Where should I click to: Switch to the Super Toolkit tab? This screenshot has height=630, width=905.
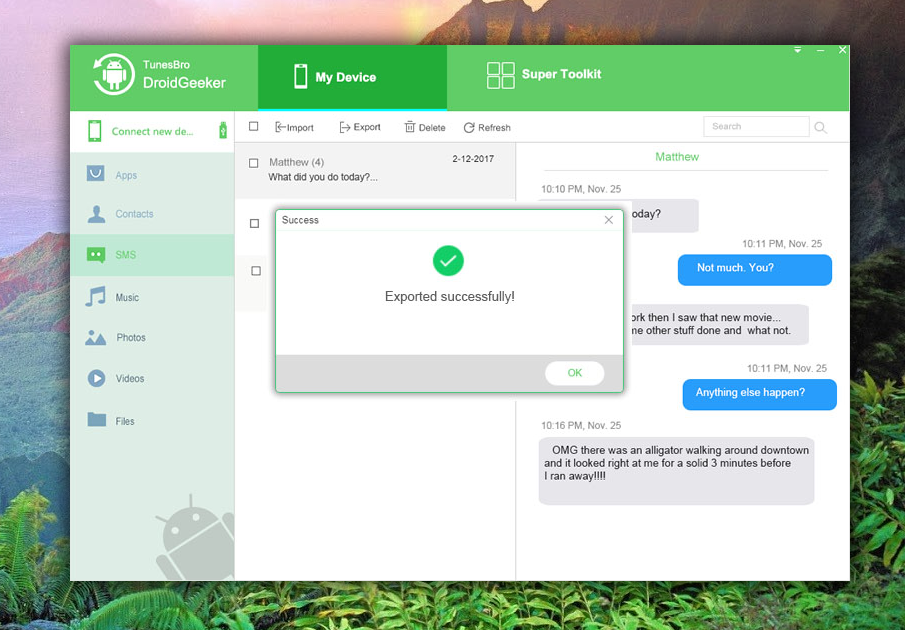pyautogui.click(x=544, y=75)
